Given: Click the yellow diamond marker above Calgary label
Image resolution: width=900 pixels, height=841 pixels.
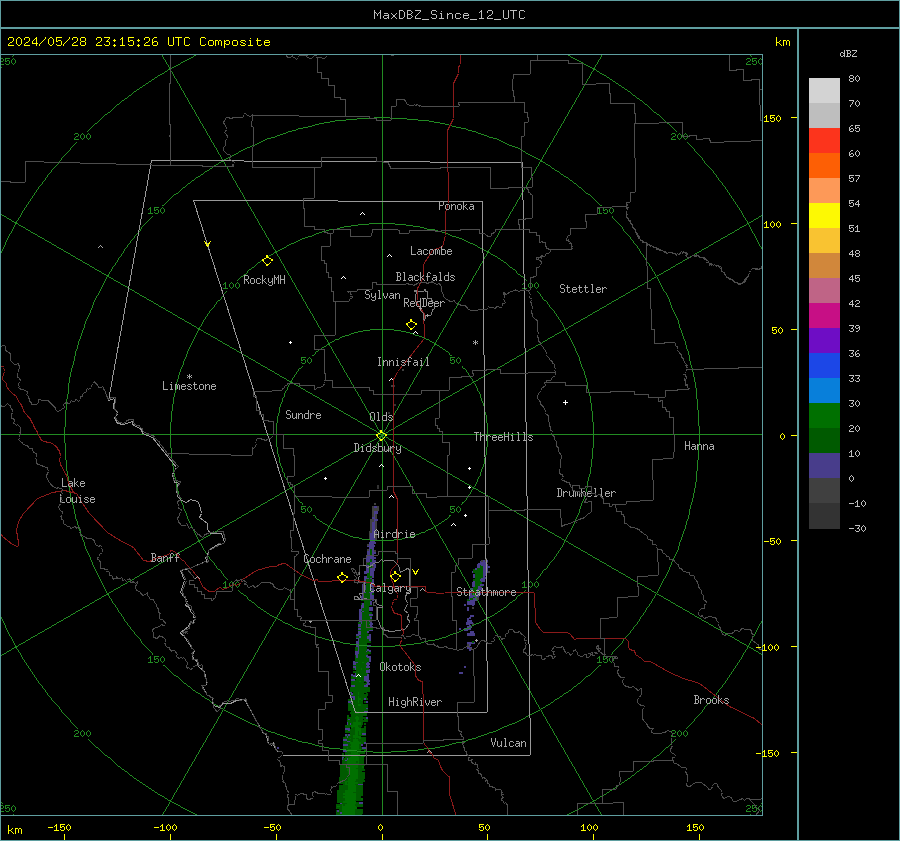Looking at the screenshot, I should coord(395,576).
